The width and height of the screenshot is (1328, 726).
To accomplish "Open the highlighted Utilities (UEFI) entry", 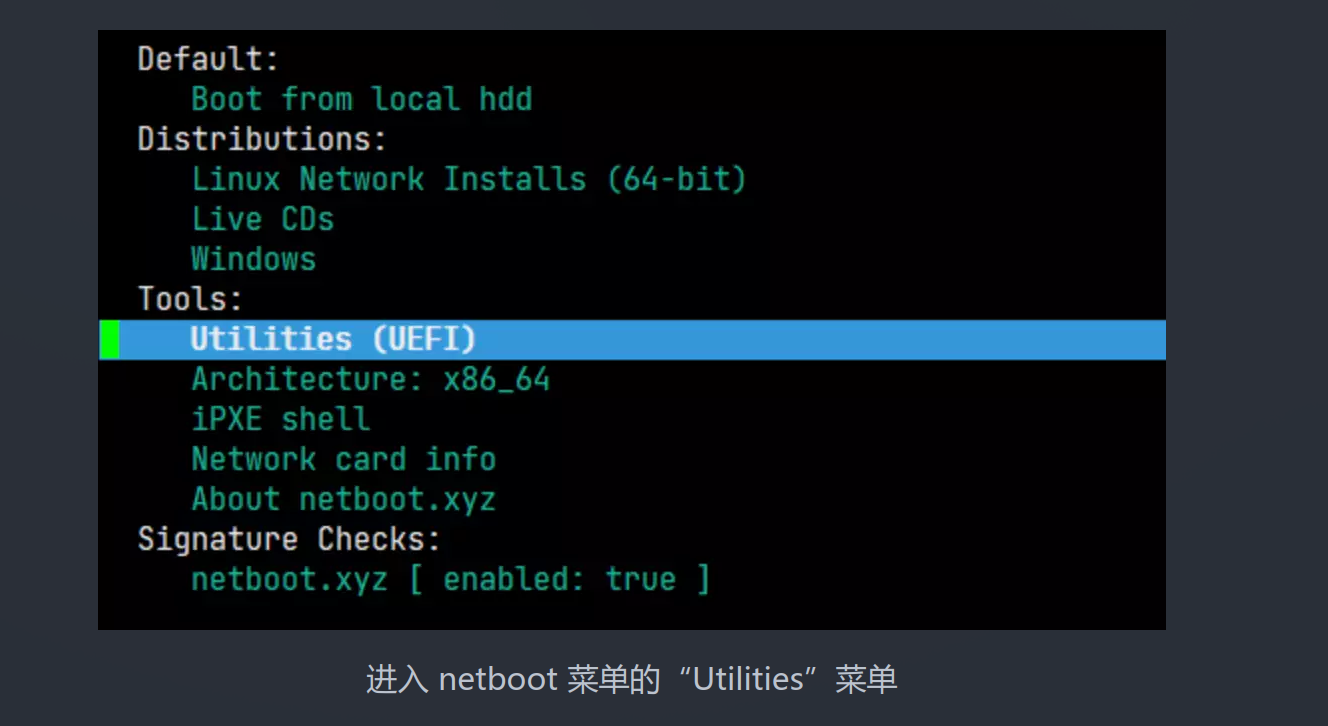I will [x=632, y=340].
